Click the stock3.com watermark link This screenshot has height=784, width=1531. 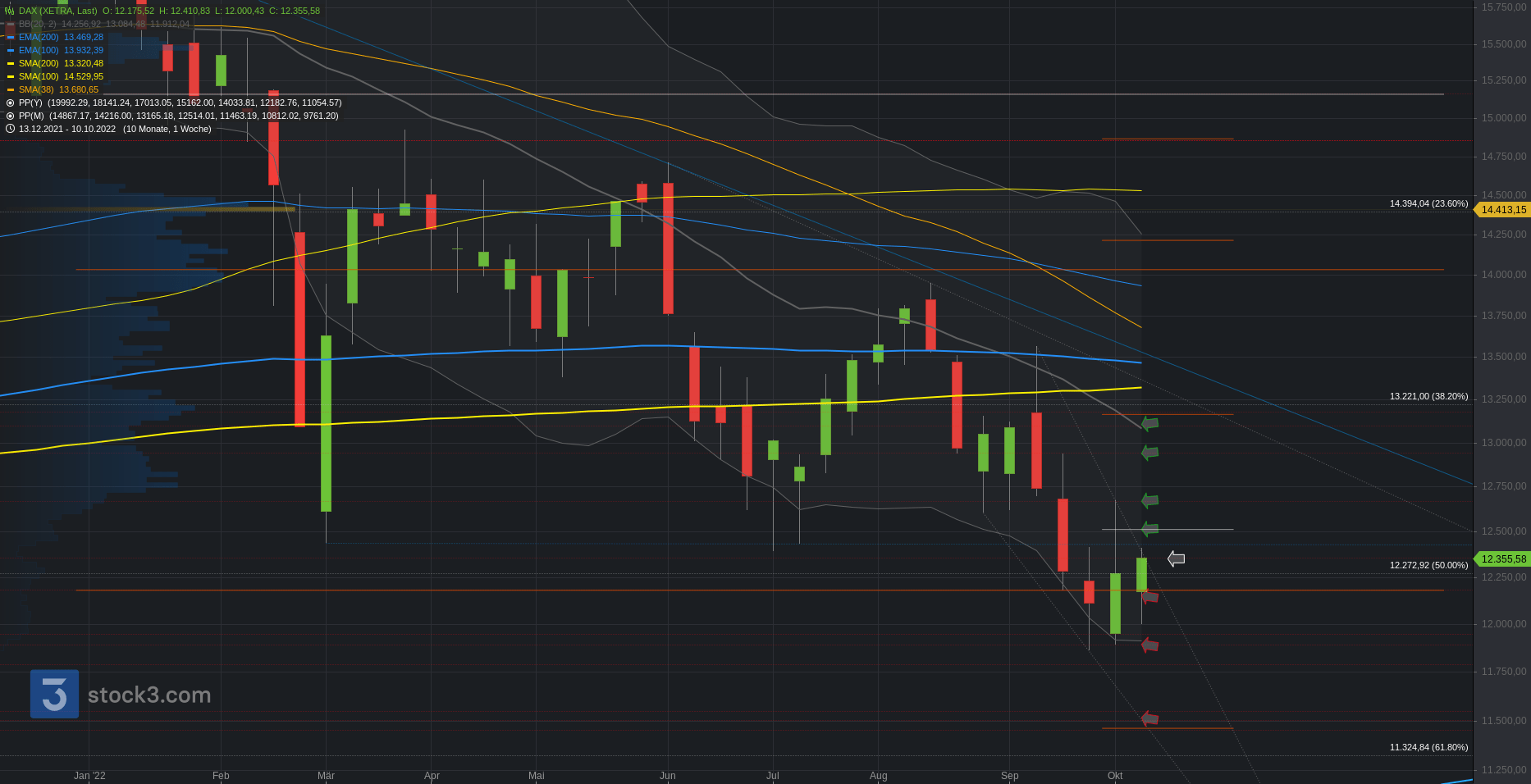149,695
